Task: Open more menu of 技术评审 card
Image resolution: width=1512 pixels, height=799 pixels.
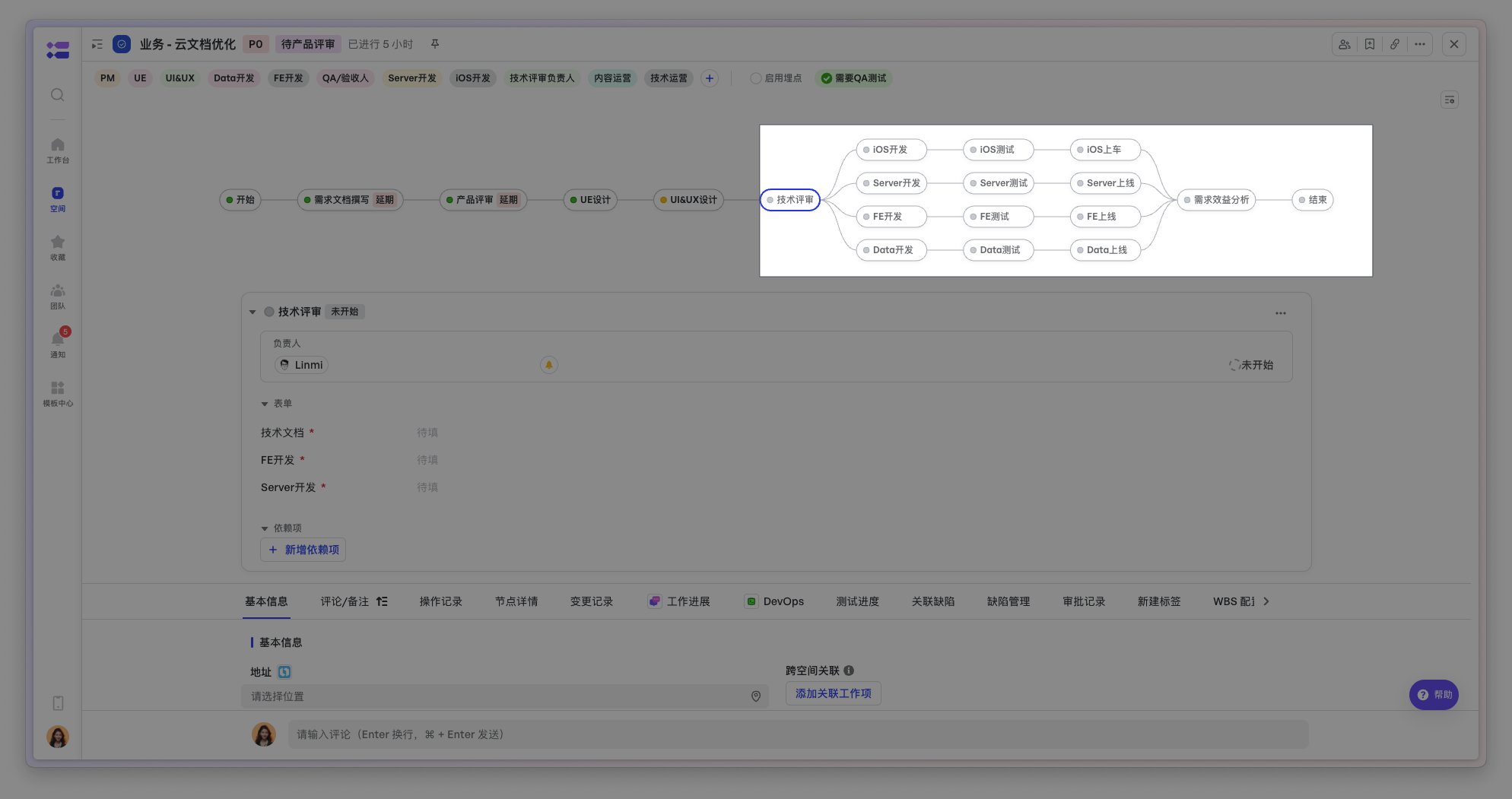Action: [x=1281, y=313]
